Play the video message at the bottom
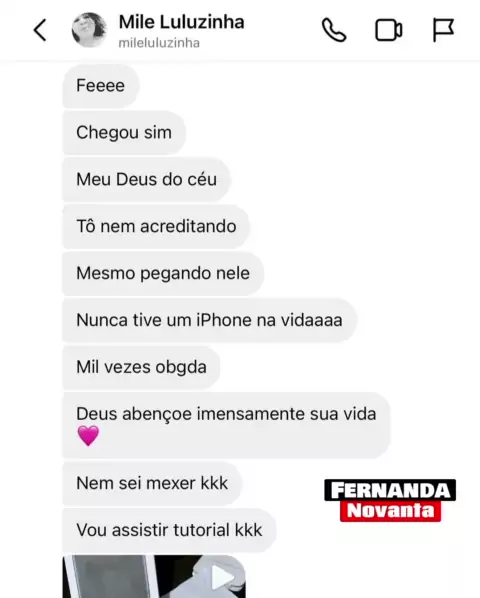480x598 pixels. (x=224, y=577)
